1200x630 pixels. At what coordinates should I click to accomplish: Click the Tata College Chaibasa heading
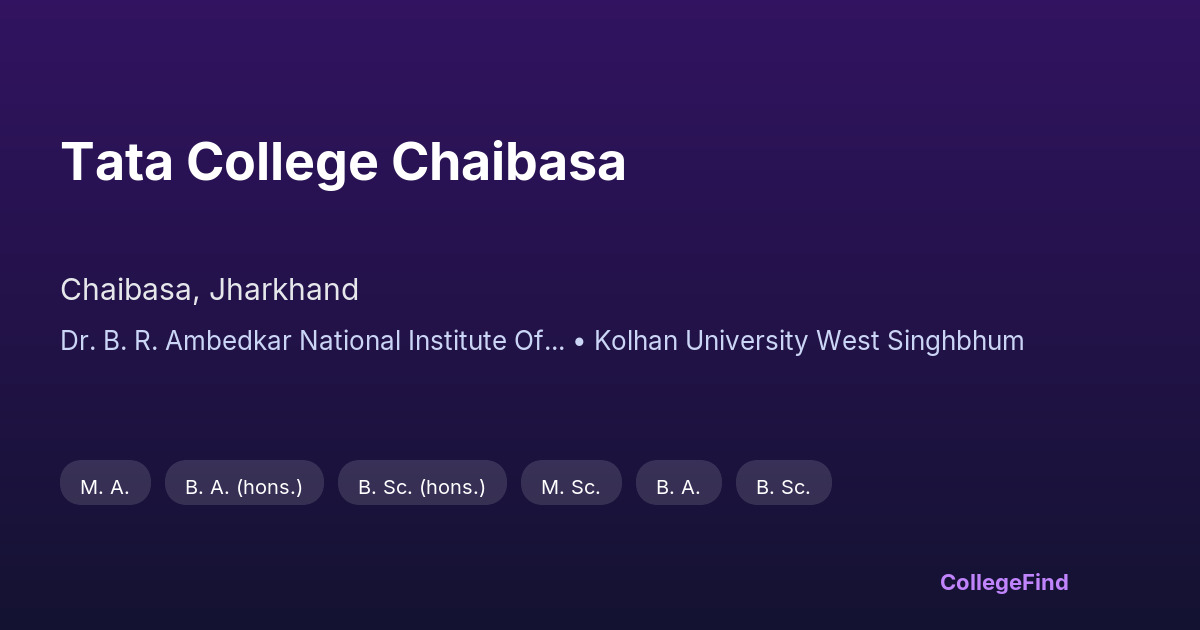[x=343, y=162]
